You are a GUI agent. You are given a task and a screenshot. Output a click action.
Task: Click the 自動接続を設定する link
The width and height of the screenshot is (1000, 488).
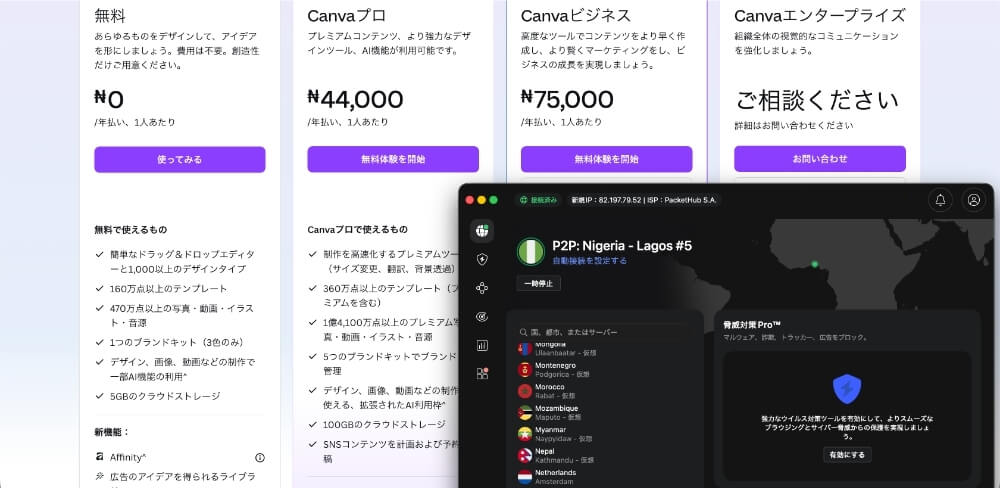[x=589, y=261]
